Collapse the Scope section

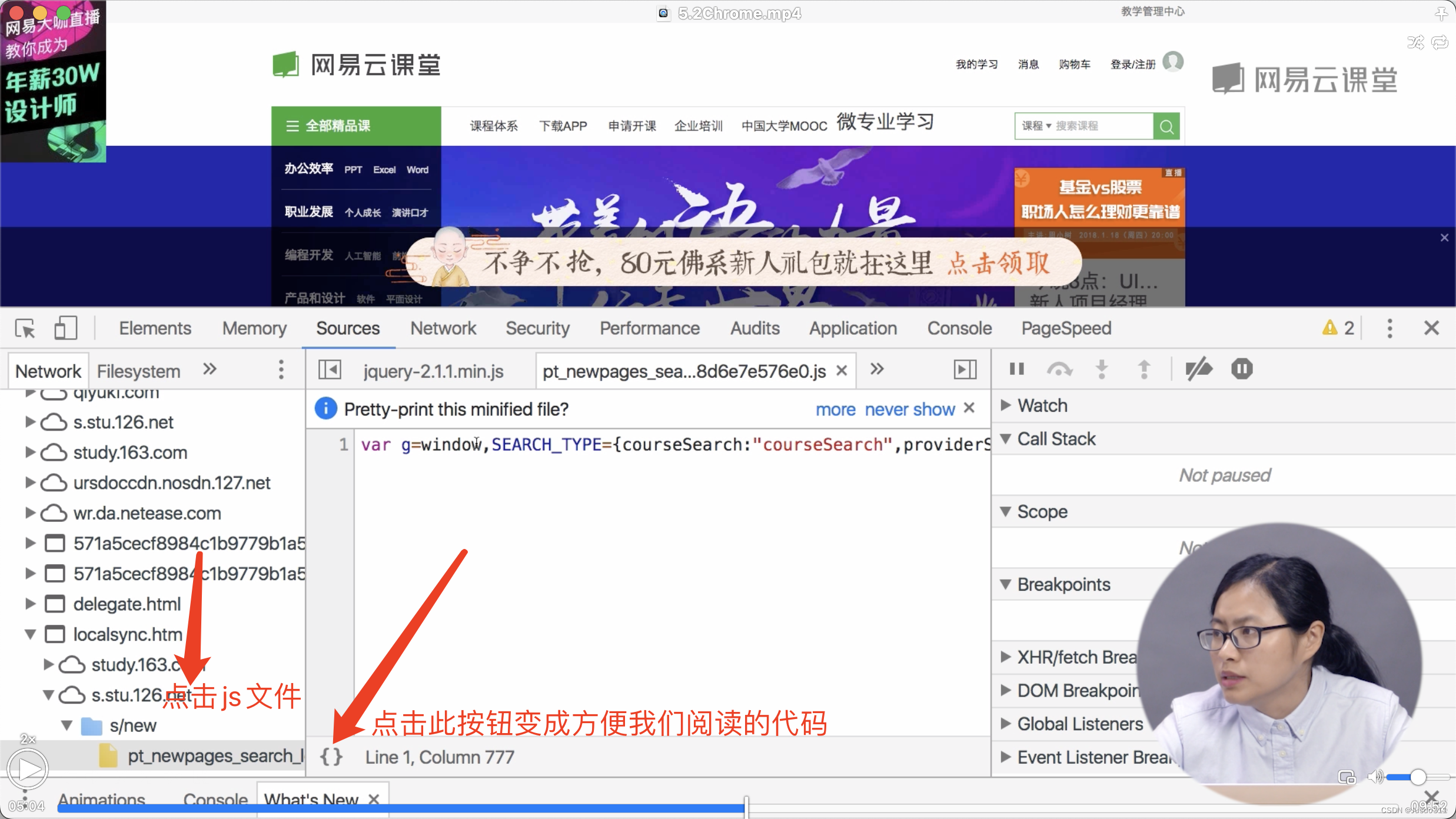pyautogui.click(x=1005, y=511)
